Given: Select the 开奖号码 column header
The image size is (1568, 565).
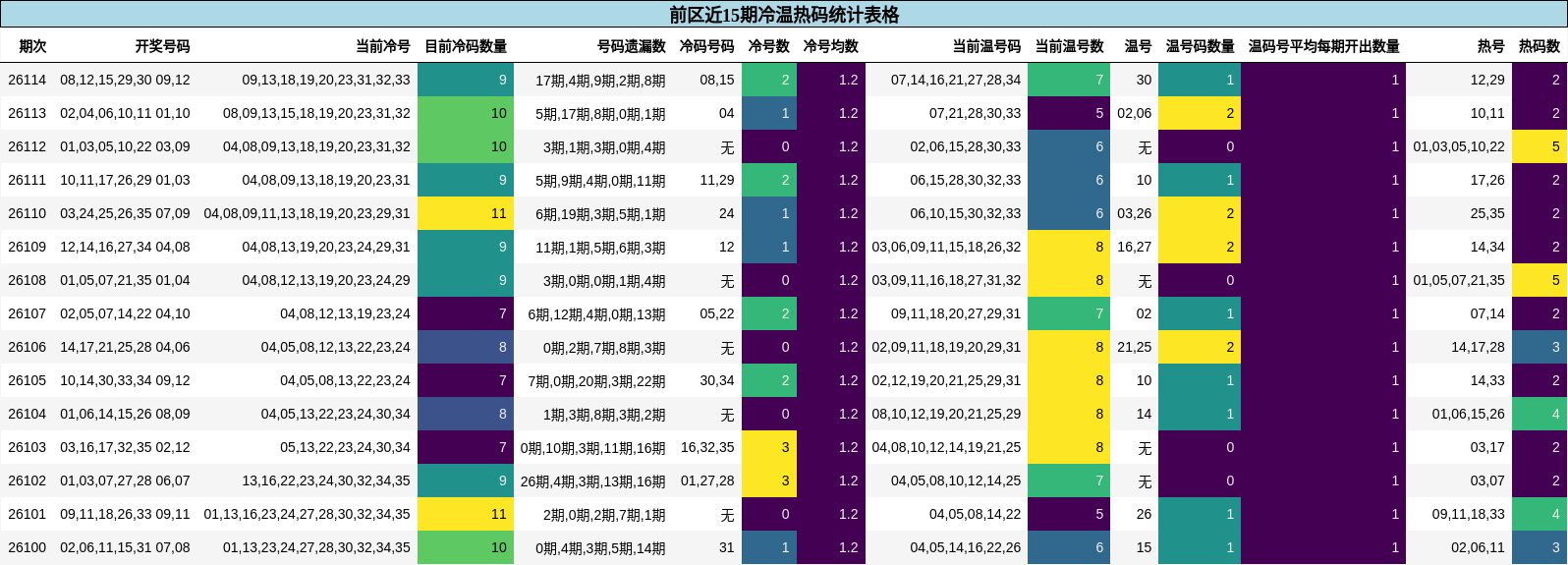Looking at the screenshot, I should 162,46.
